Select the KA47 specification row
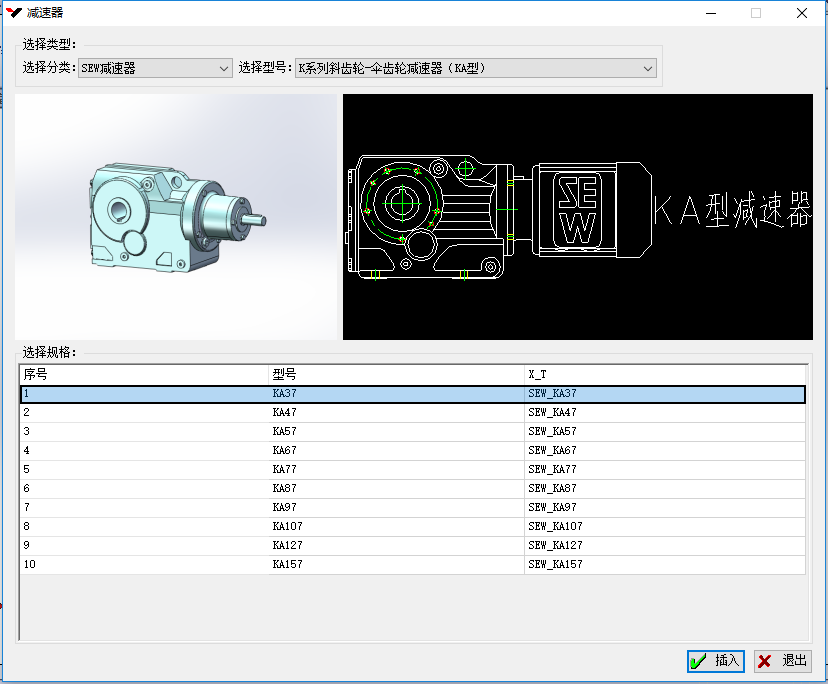Screen dimensions: 828x684 285,413
